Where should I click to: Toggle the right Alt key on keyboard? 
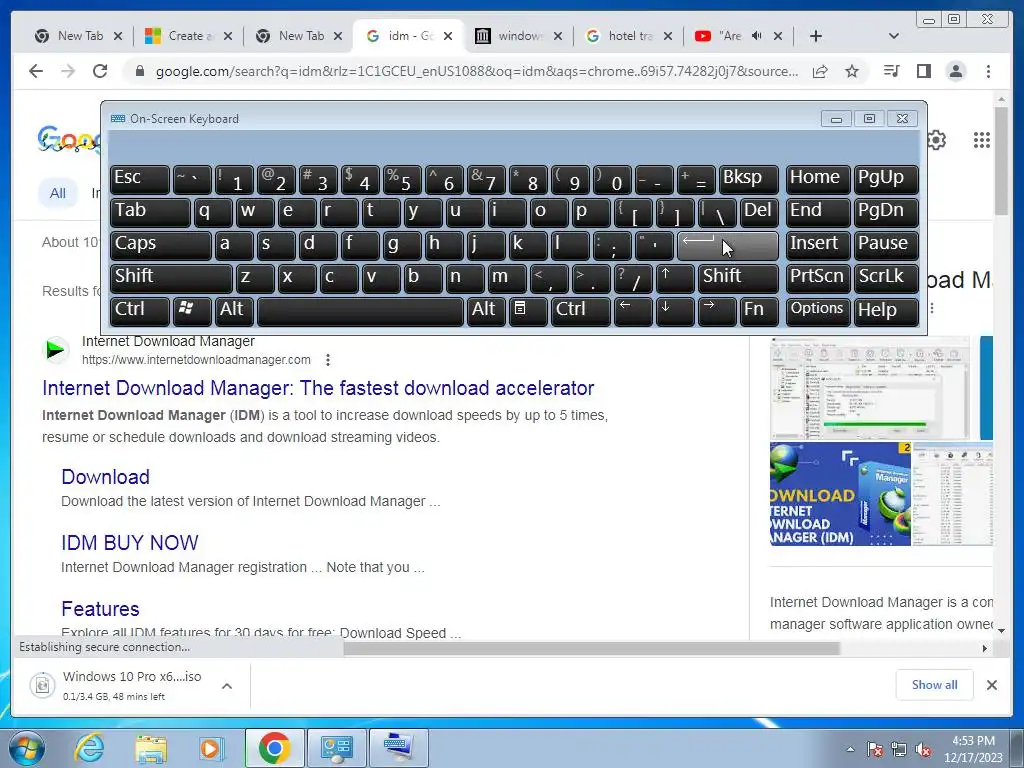point(487,311)
